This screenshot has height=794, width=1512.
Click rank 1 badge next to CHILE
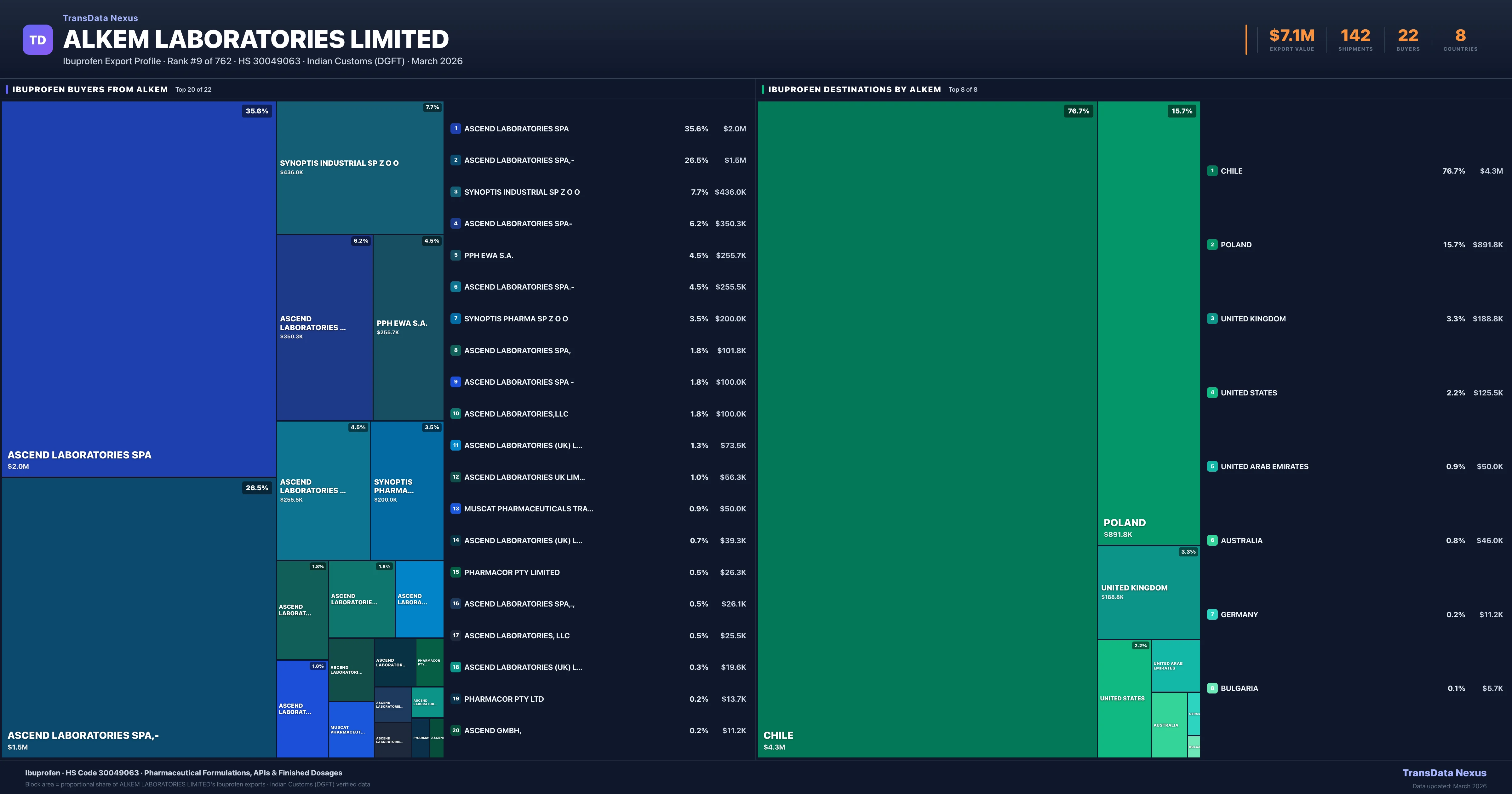pyautogui.click(x=1212, y=171)
